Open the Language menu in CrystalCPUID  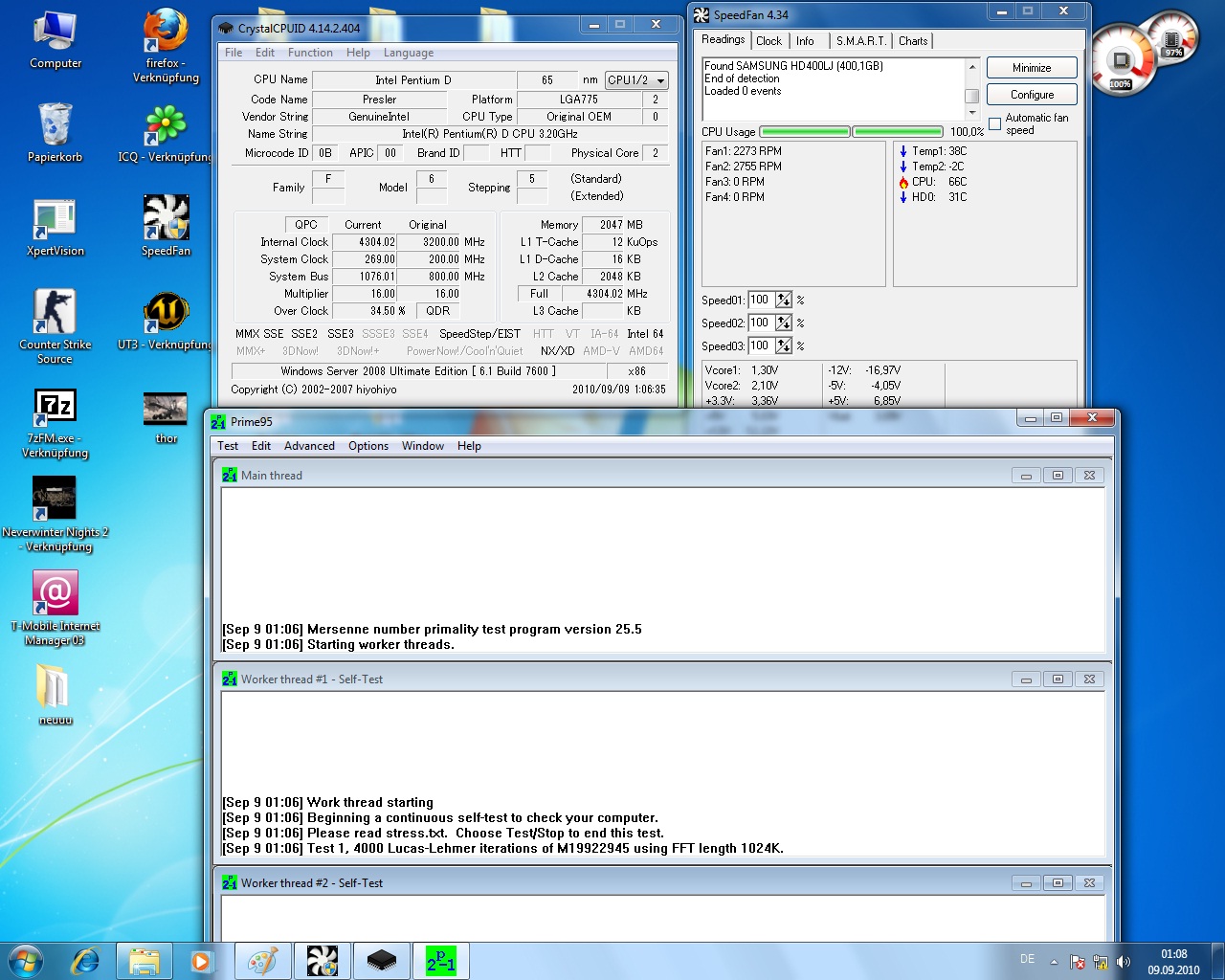tap(409, 53)
